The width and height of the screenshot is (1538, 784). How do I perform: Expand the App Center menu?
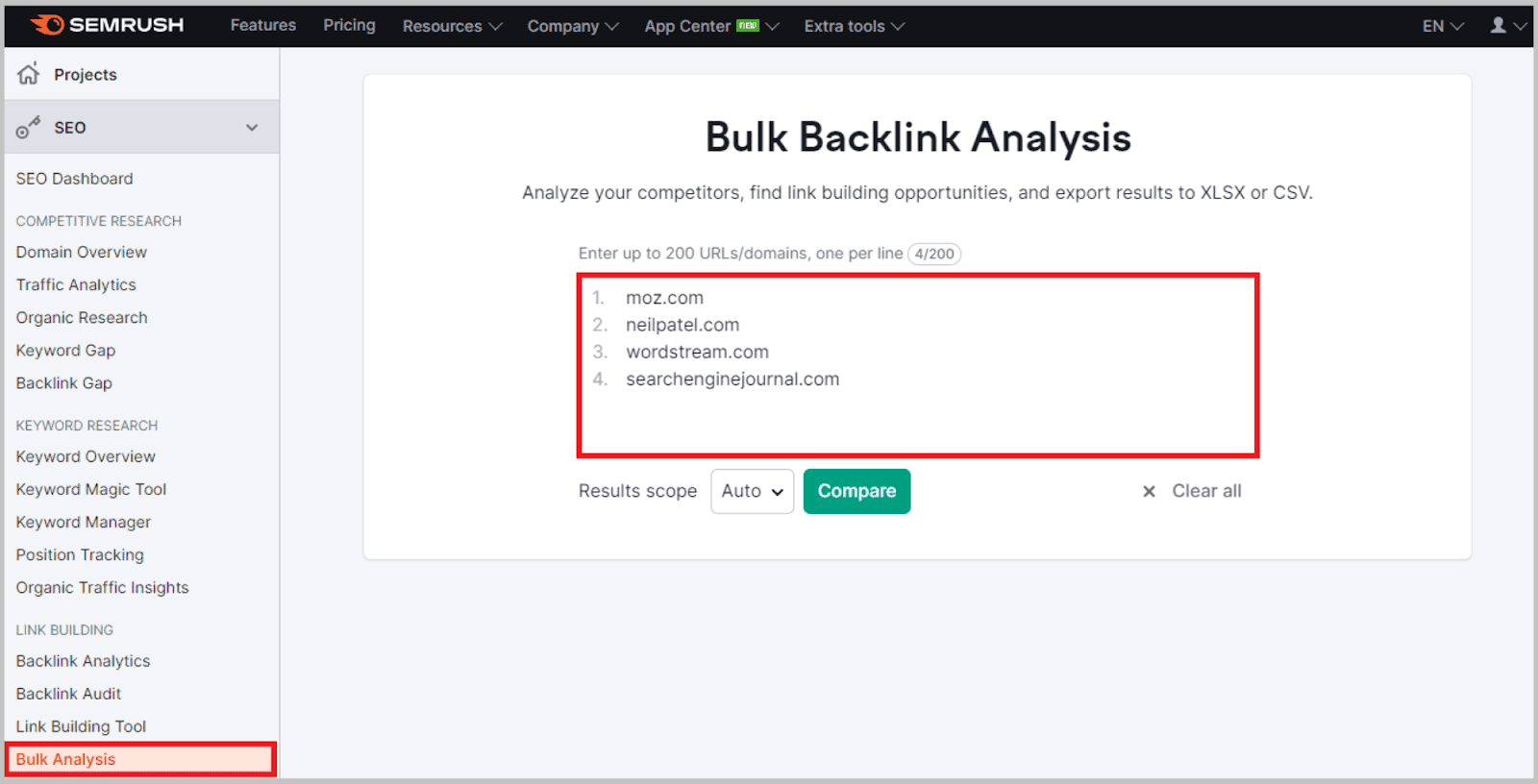(711, 26)
